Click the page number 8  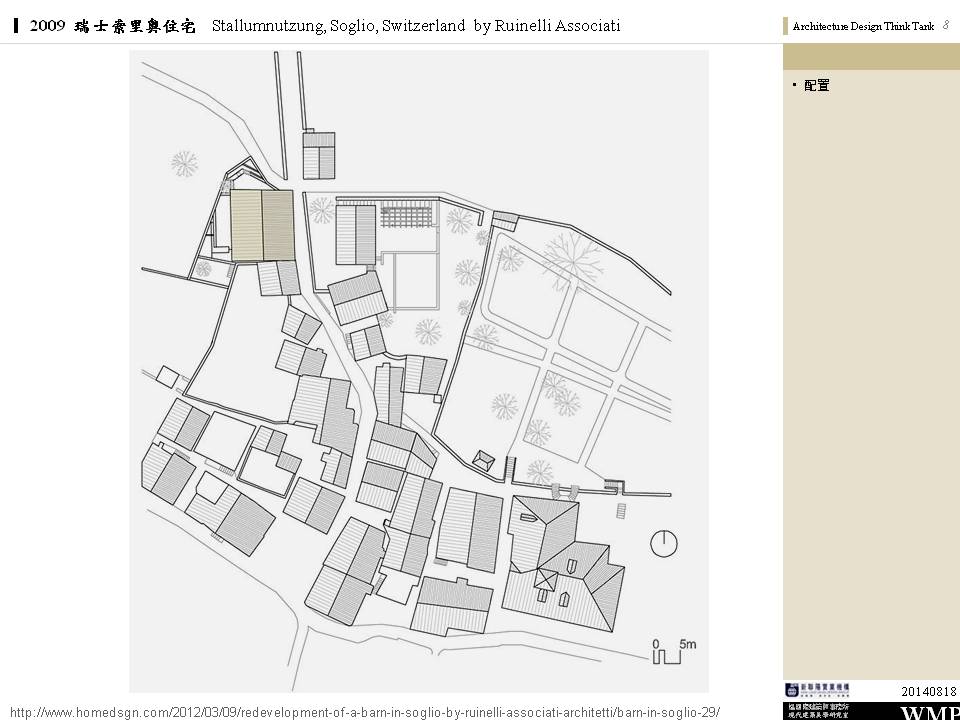945,26
